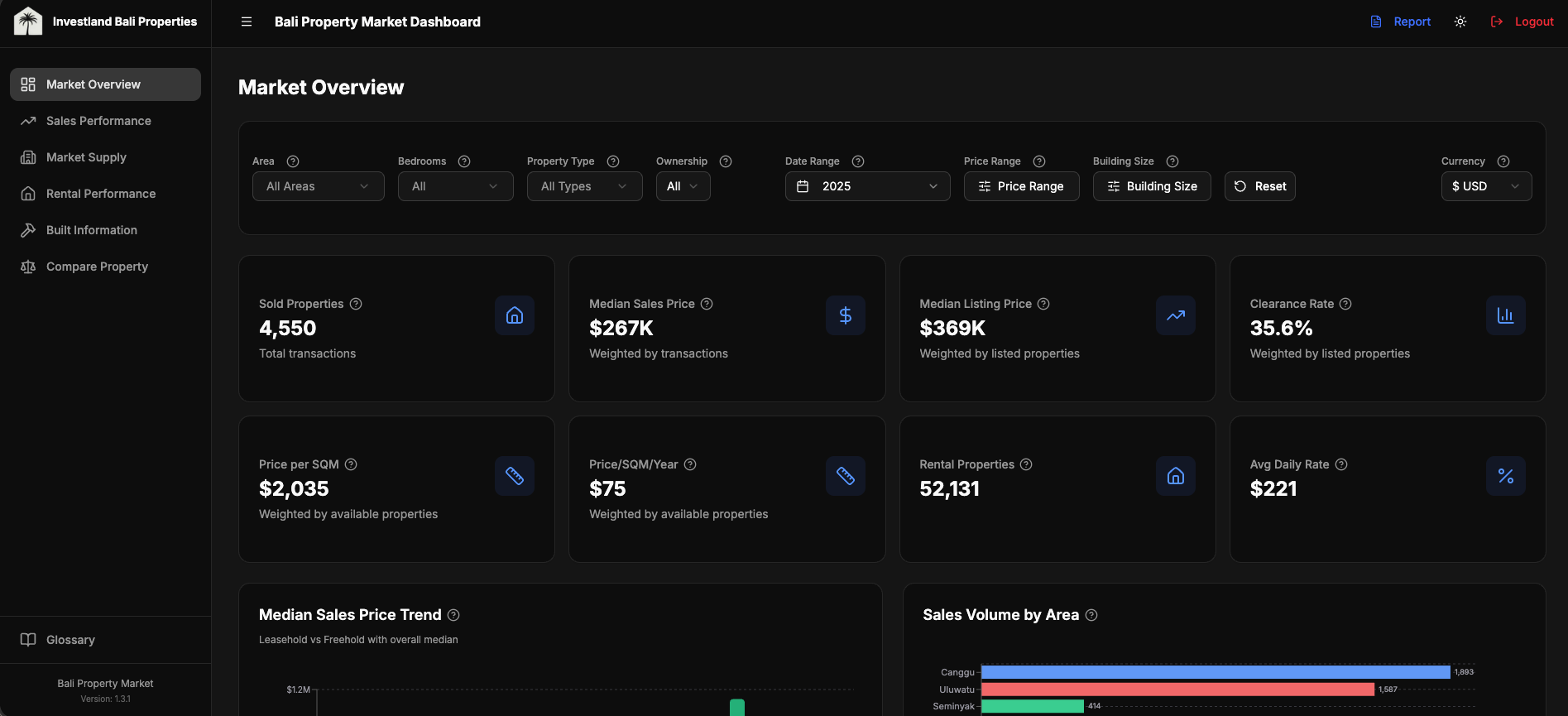
Task: Open the Currency dropdown set to USD
Action: 1486,186
